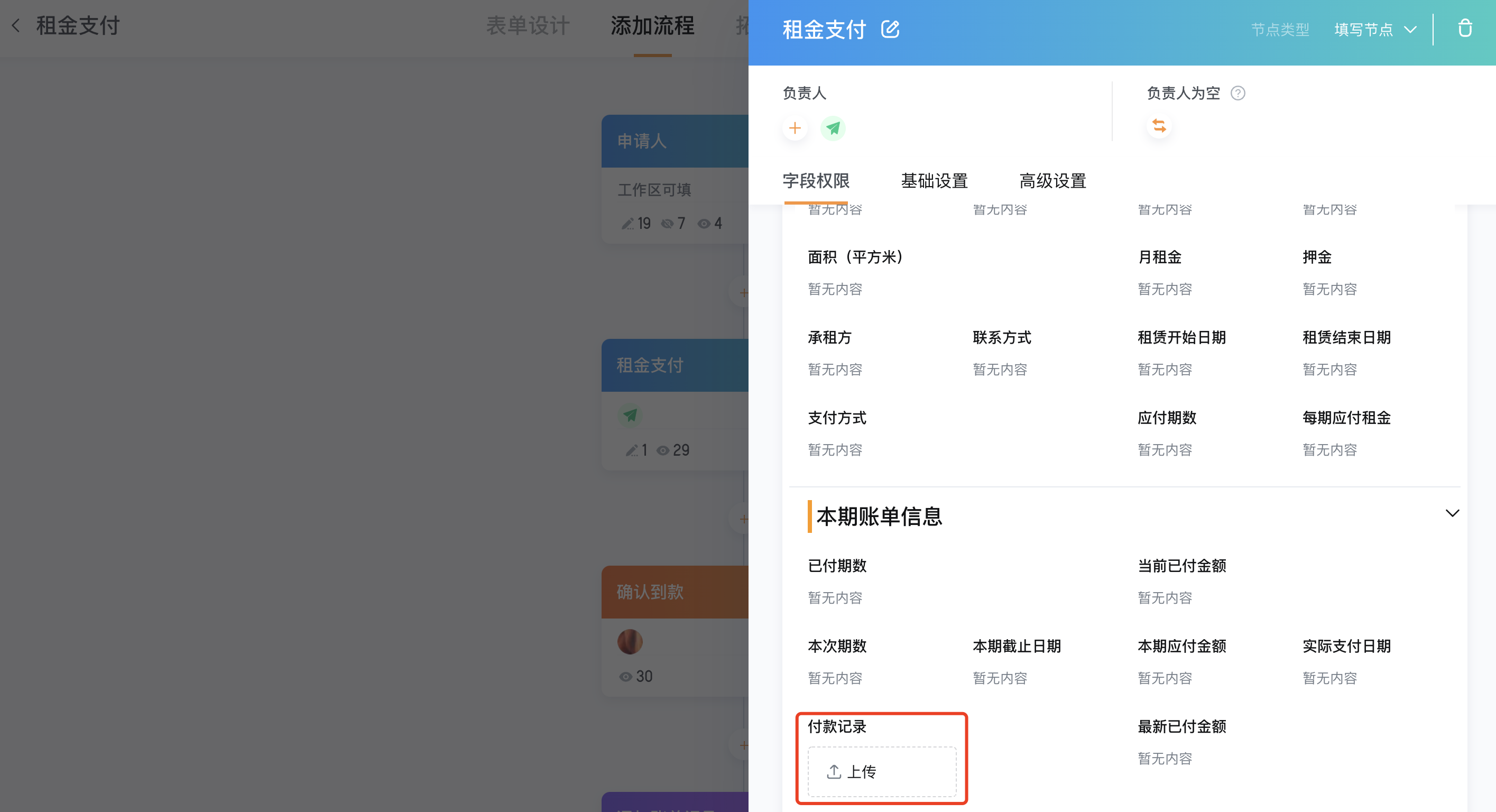Viewport: 1496px width, 812px height.
Task: Click the 付款记录 field label
Action: coord(837,726)
